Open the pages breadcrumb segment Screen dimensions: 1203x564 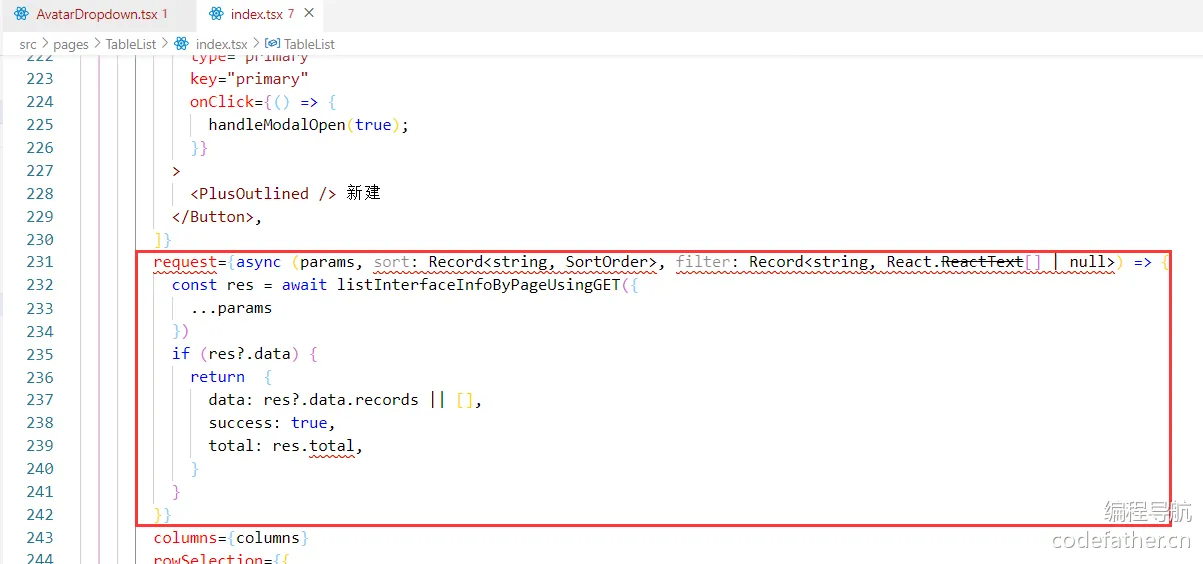click(x=71, y=44)
